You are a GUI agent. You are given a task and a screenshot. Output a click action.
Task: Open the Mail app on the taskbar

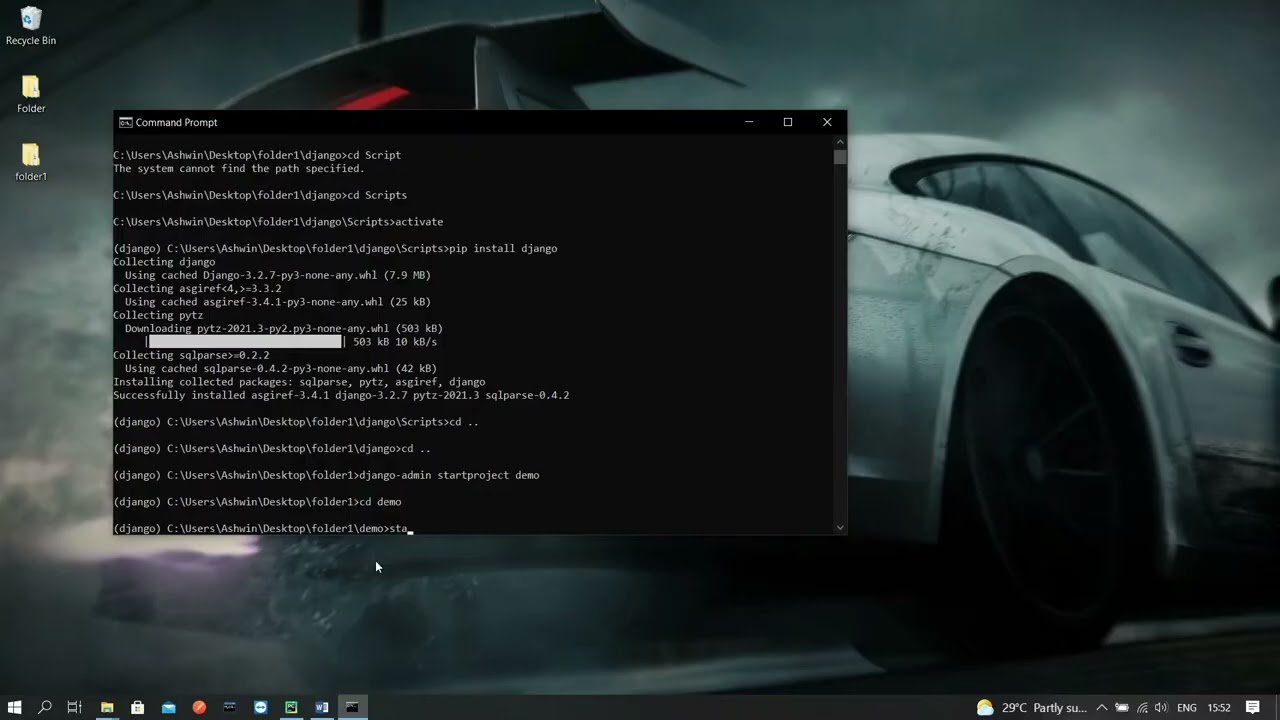click(168, 707)
